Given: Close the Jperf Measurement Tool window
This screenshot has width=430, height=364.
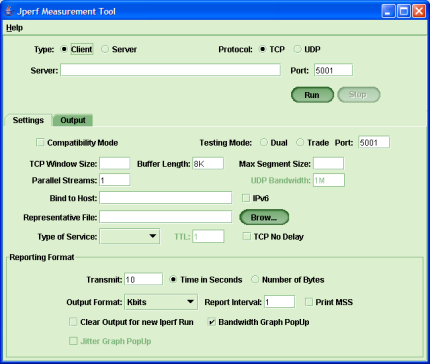Looking at the screenshot, I should [419, 11].
